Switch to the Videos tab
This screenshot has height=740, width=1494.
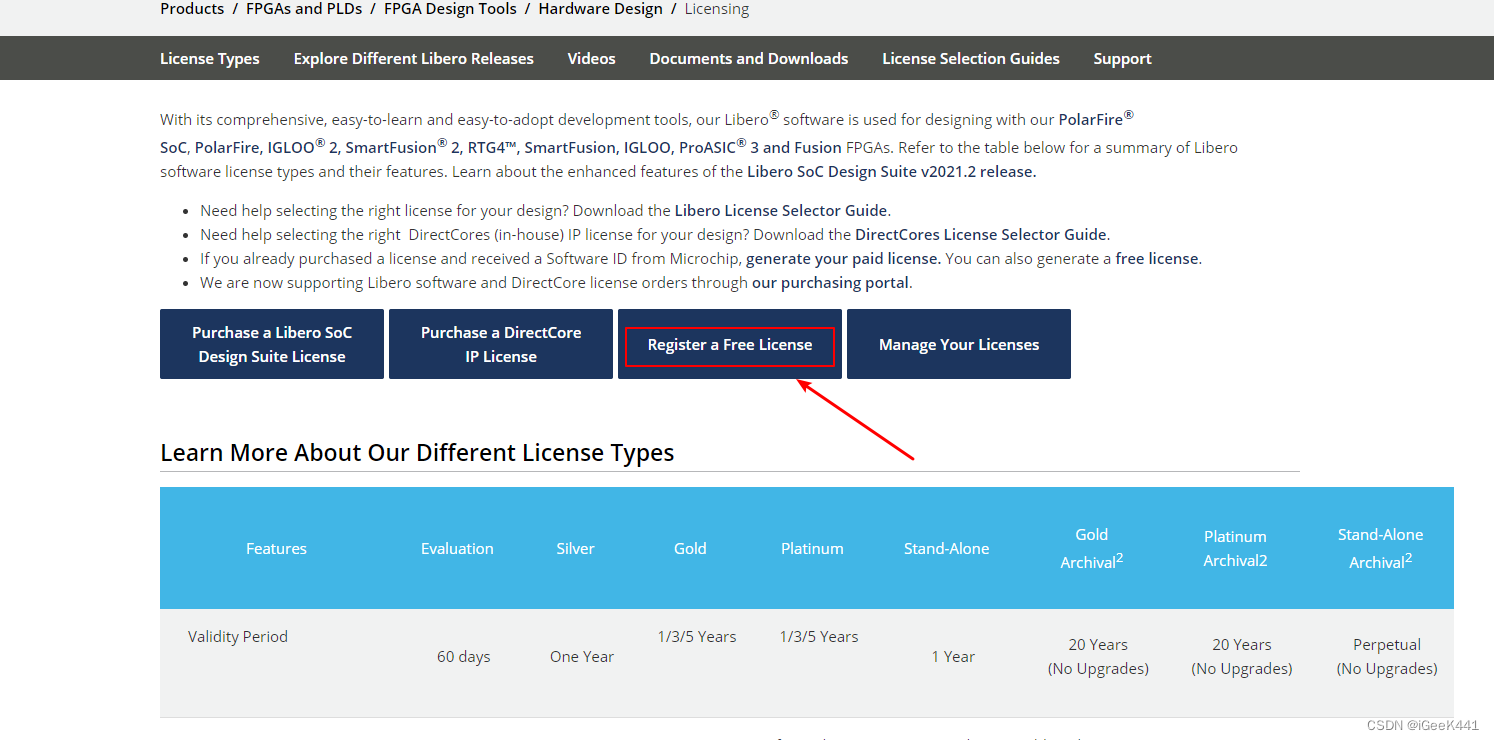(x=592, y=59)
